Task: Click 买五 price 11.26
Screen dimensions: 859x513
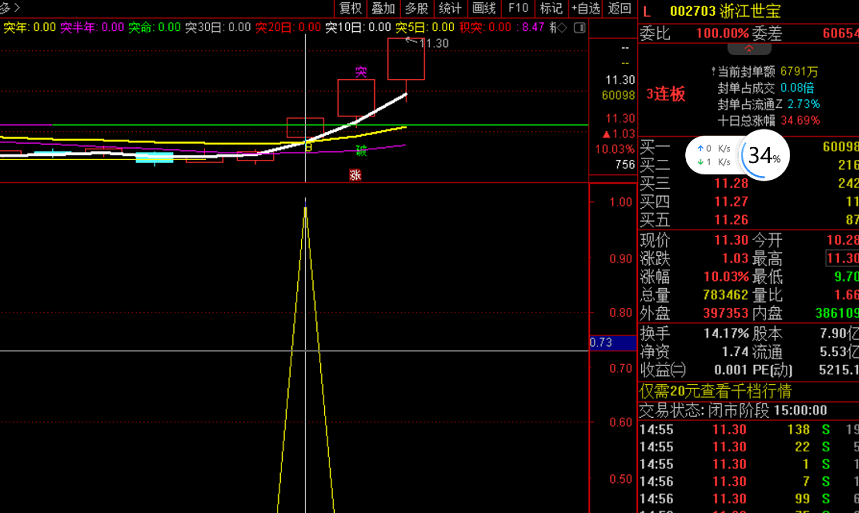Action: click(731, 220)
